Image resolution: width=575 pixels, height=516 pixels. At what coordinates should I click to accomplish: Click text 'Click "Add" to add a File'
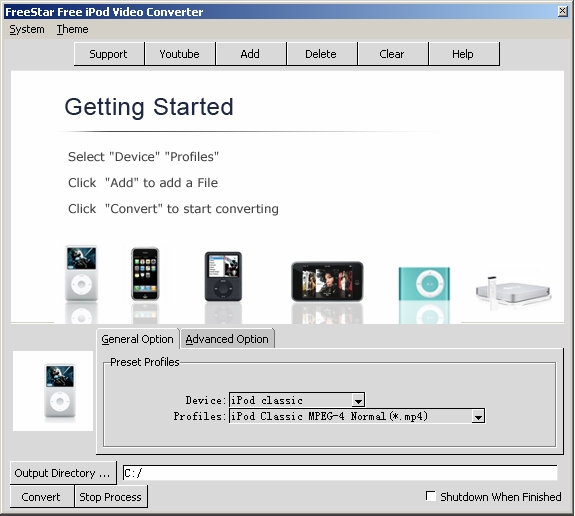pos(143,183)
